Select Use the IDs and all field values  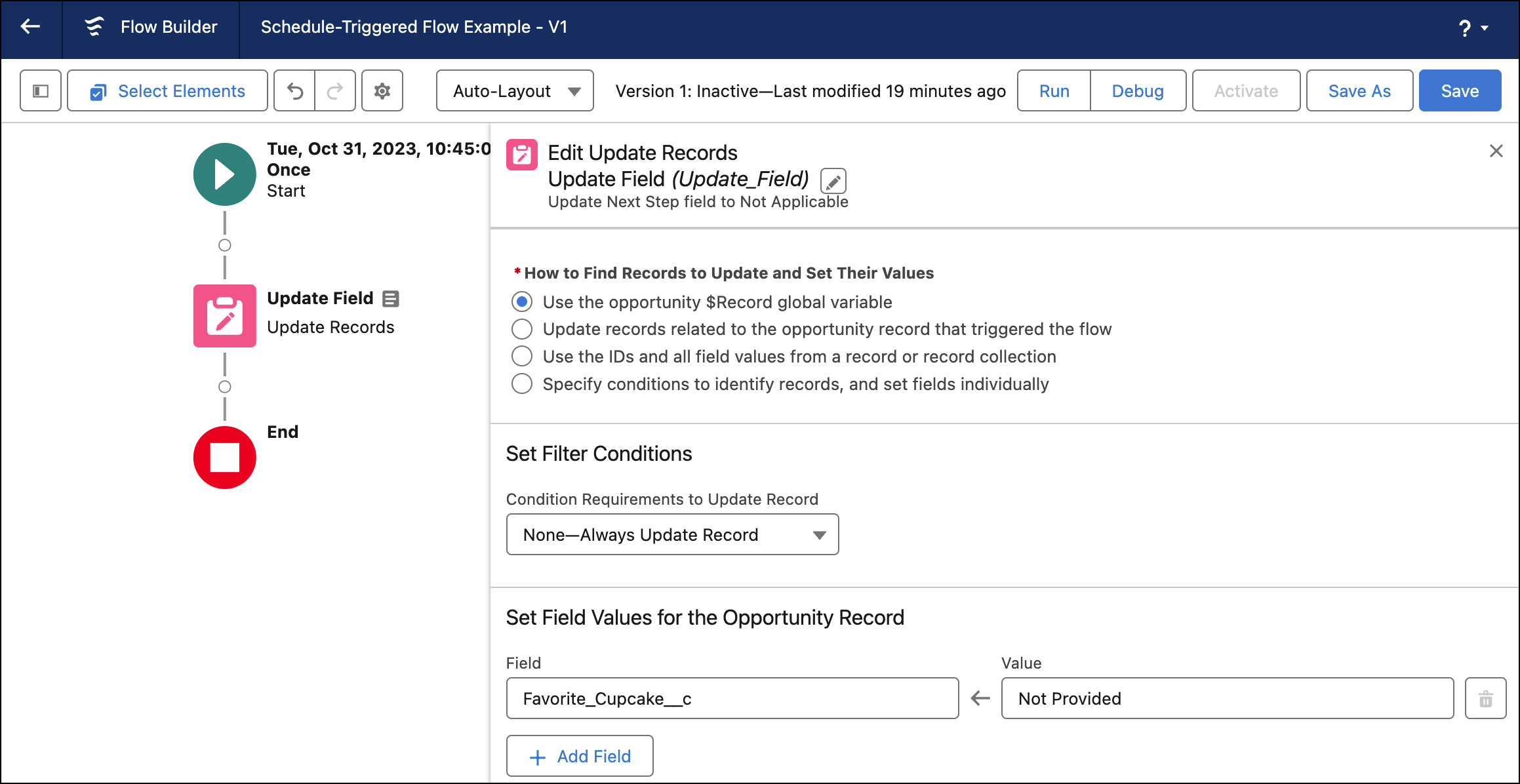pos(522,357)
